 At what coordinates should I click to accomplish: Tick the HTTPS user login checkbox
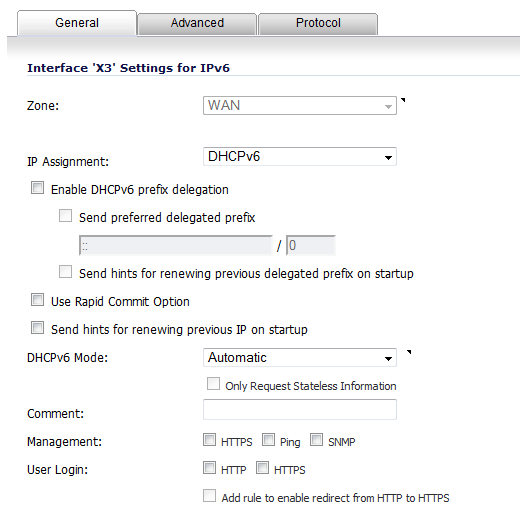[x=262, y=468]
